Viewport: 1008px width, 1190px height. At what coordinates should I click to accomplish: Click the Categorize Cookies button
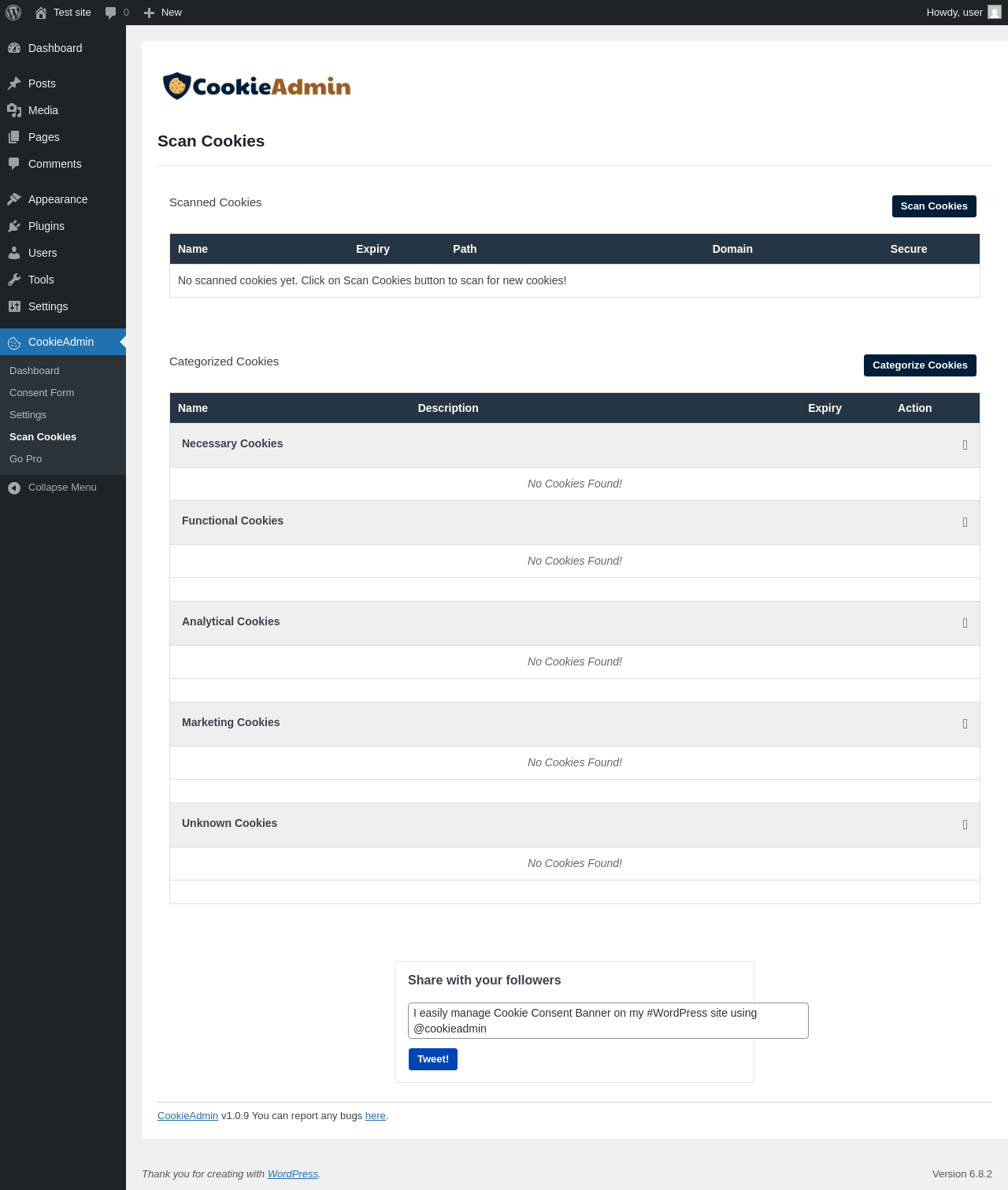click(x=920, y=365)
